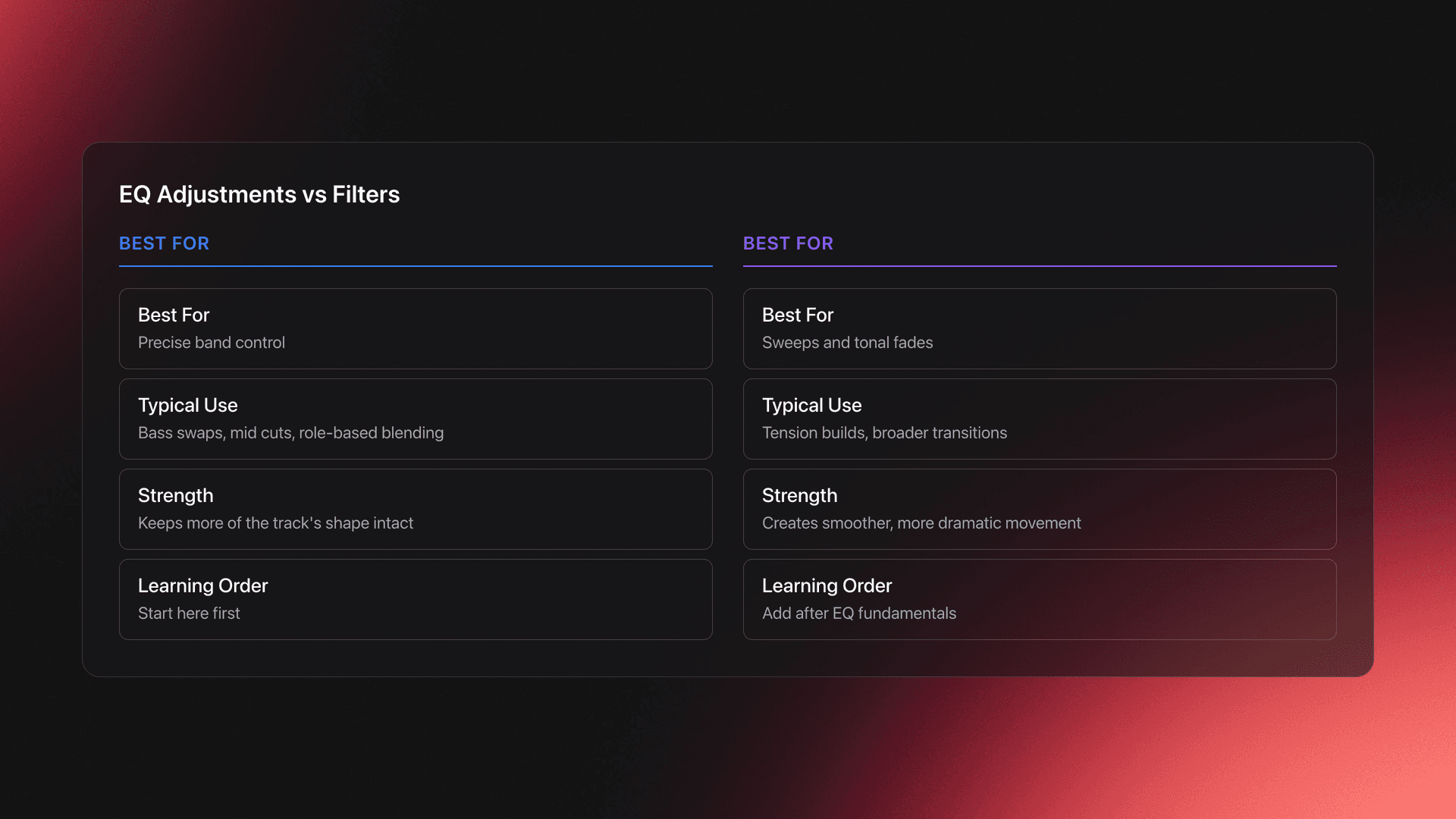This screenshot has width=1456, height=819.
Task: Open the right Typical Use card
Action: [x=1039, y=419]
